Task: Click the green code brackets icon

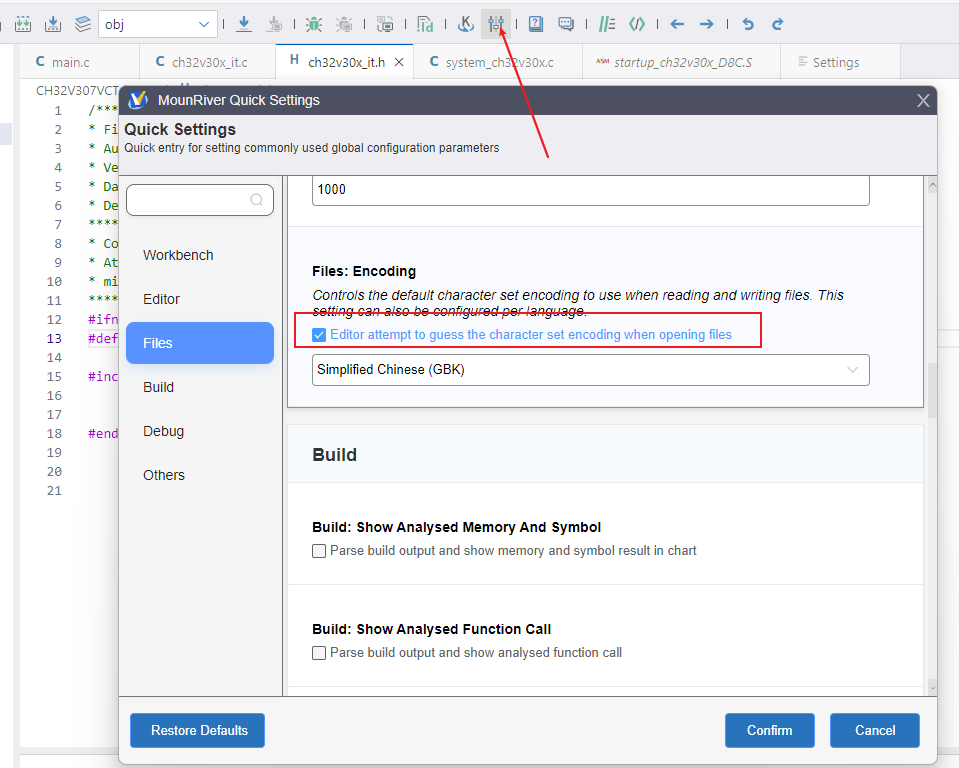Action: [637, 24]
